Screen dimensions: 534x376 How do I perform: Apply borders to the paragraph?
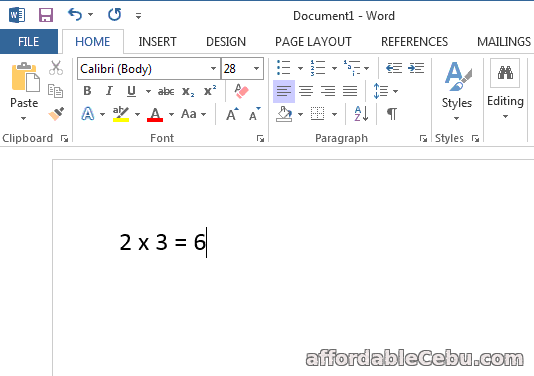coord(317,114)
